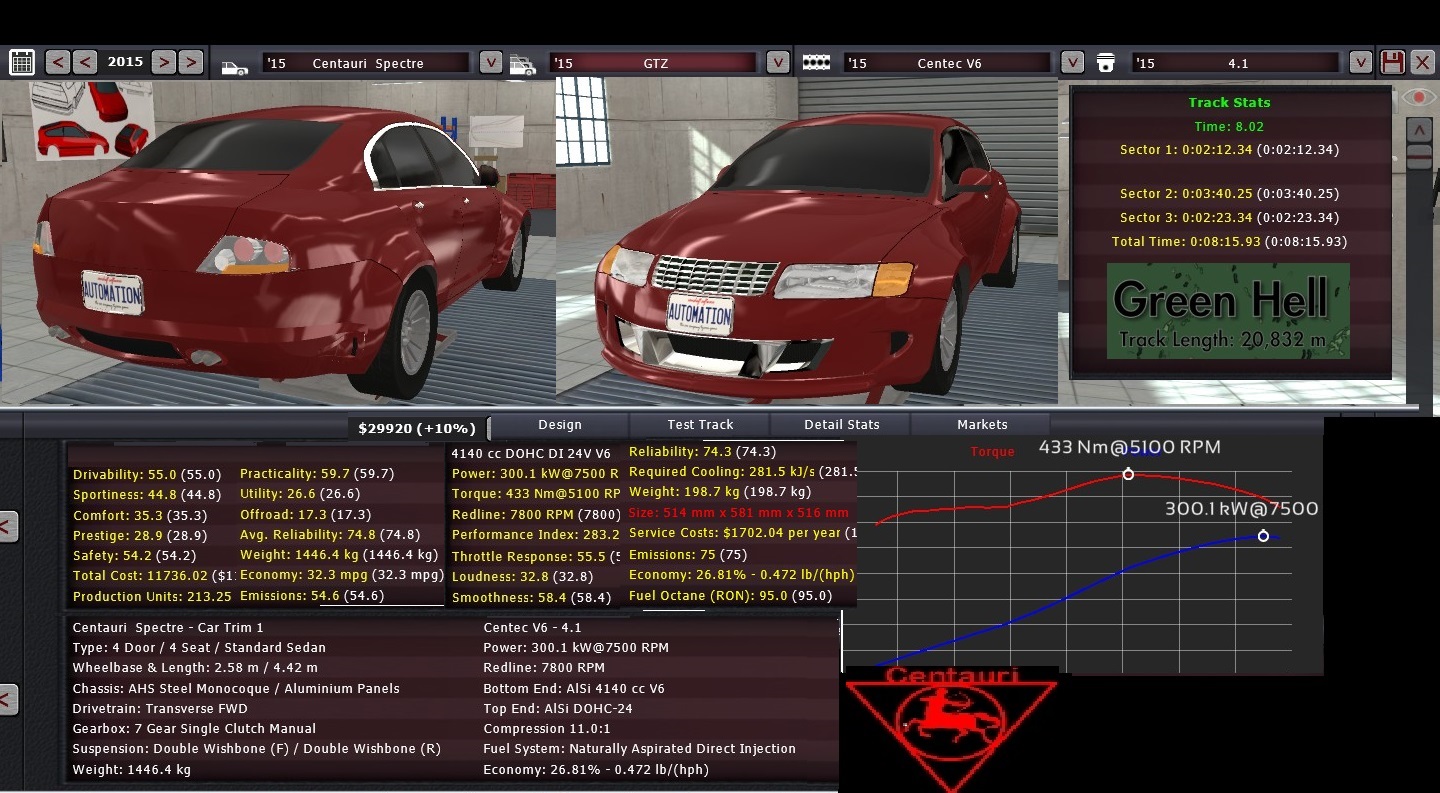Click the scroll-up arrow below the eye icon
1440x793 pixels.
1419,130
